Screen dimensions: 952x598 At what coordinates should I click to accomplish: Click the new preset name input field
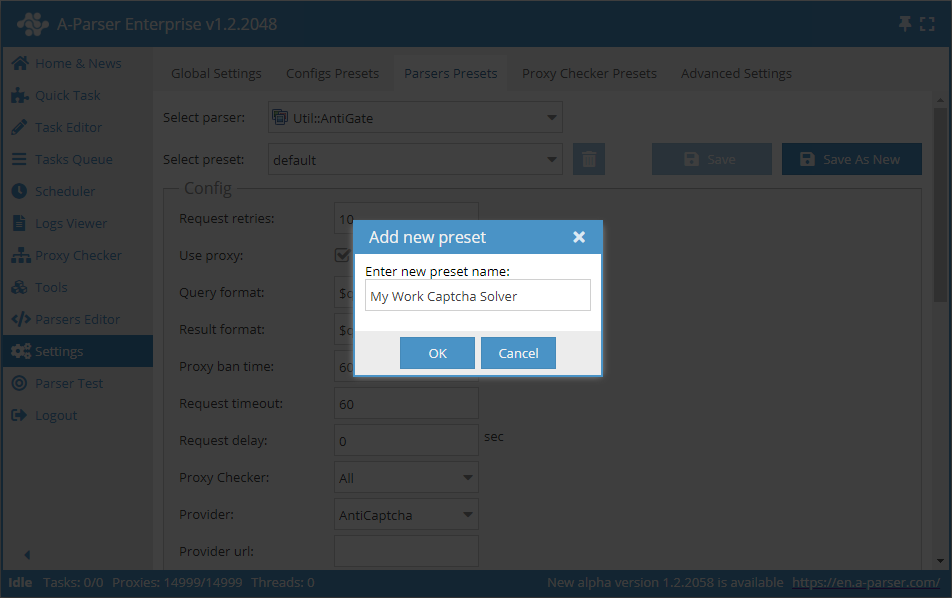click(477, 296)
